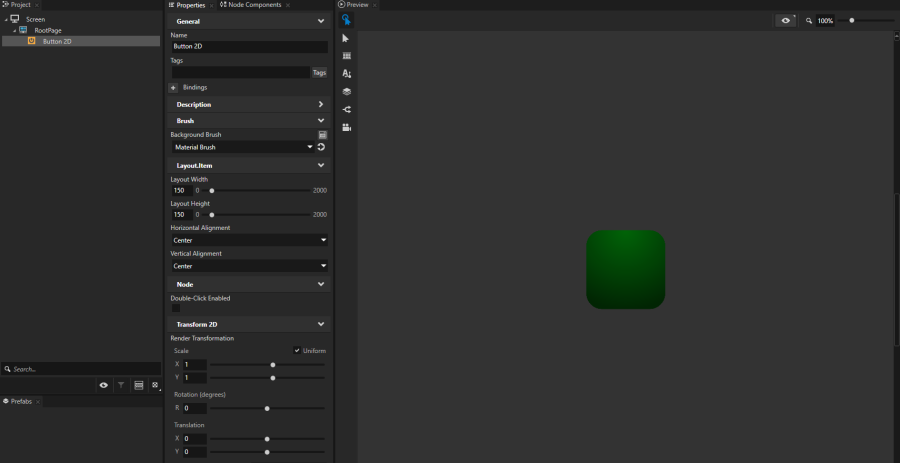Click the plus icon next to Bindings

pyautogui.click(x=173, y=88)
